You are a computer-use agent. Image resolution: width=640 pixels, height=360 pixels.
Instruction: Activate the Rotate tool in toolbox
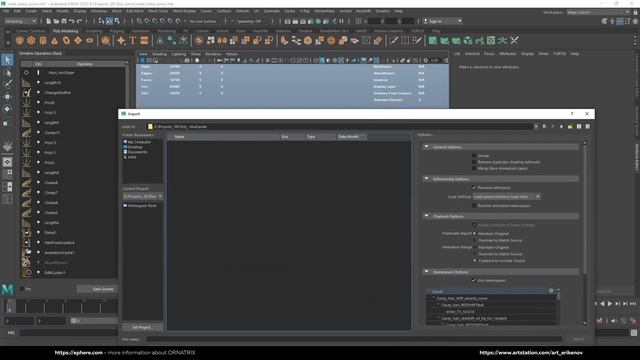point(7,109)
